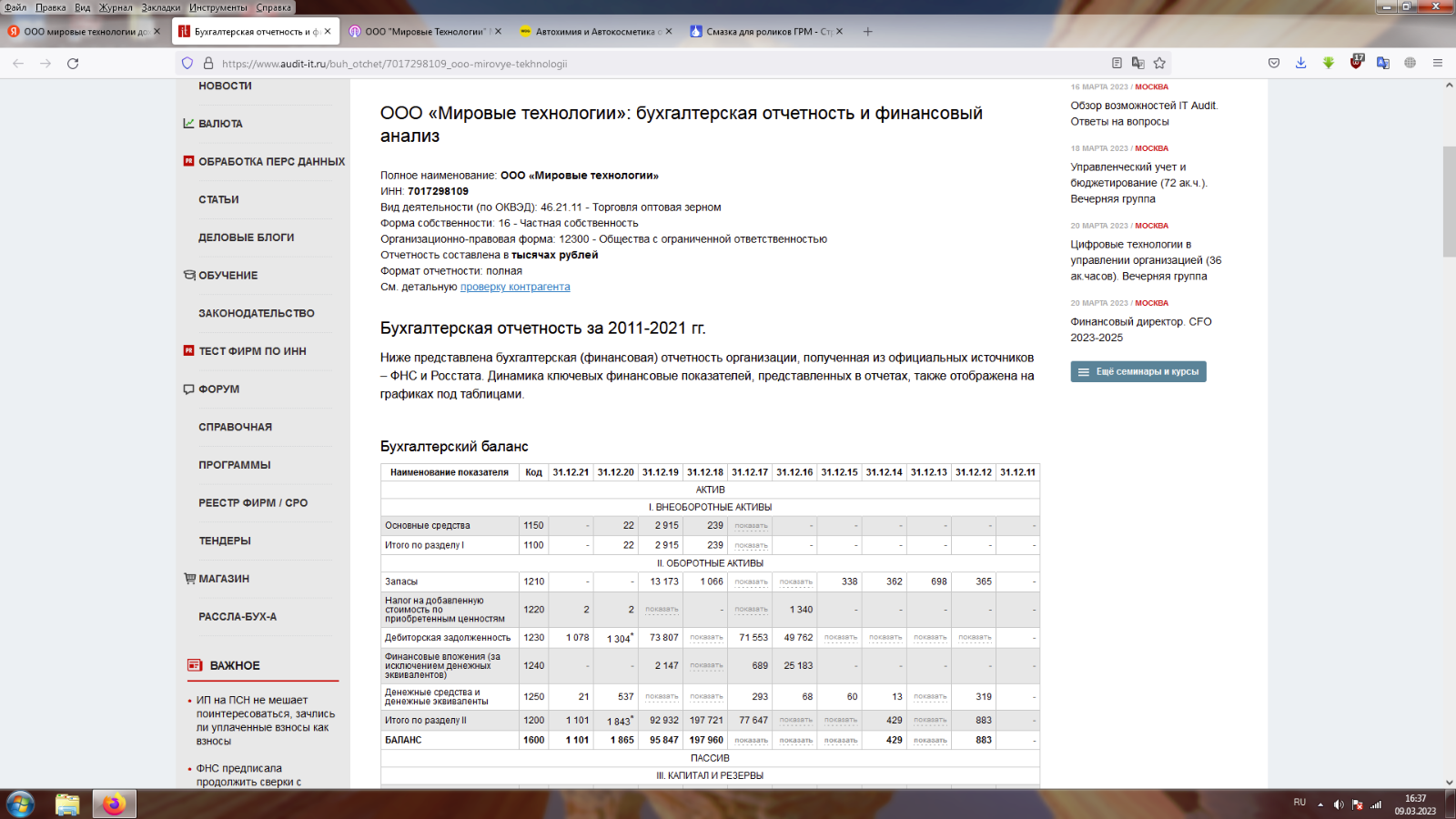
Task: Click the blue translator extension icon
Action: coord(1383,63)
